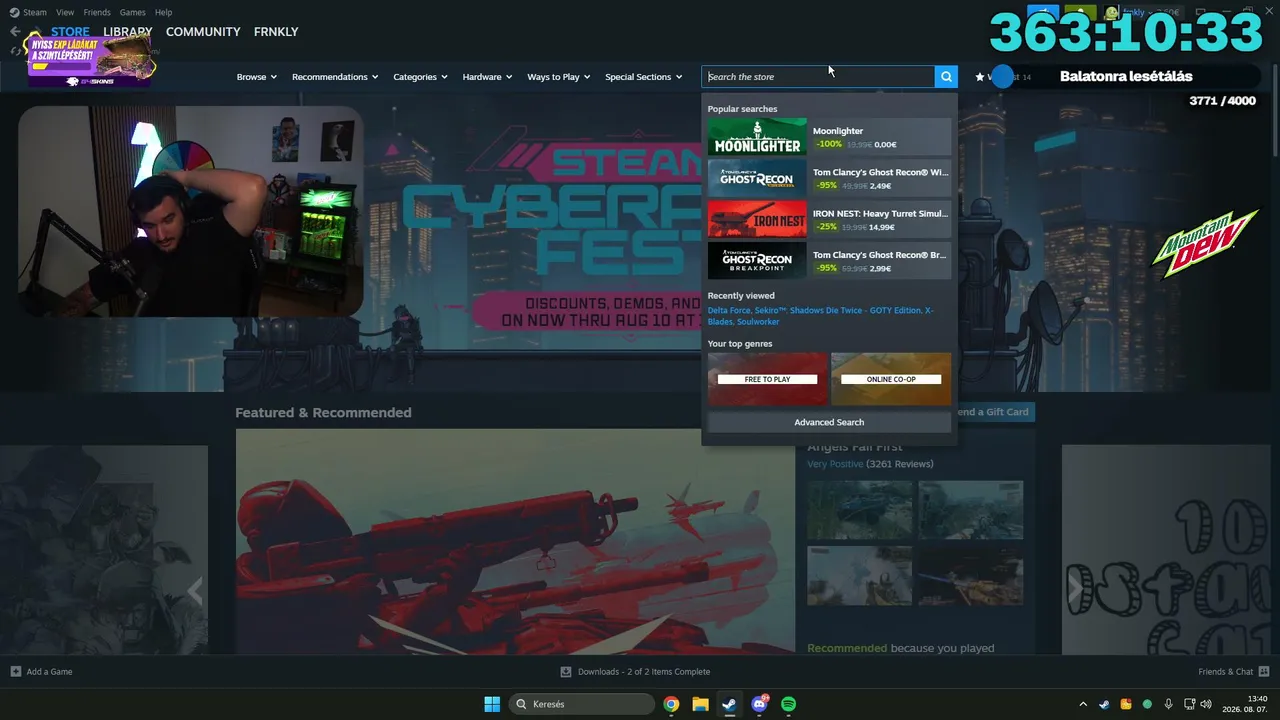Image resolution: width=1280 pixels, height=720 pixels.
Task: Click the magnifier search button in the store
Action: pos(946,77)
